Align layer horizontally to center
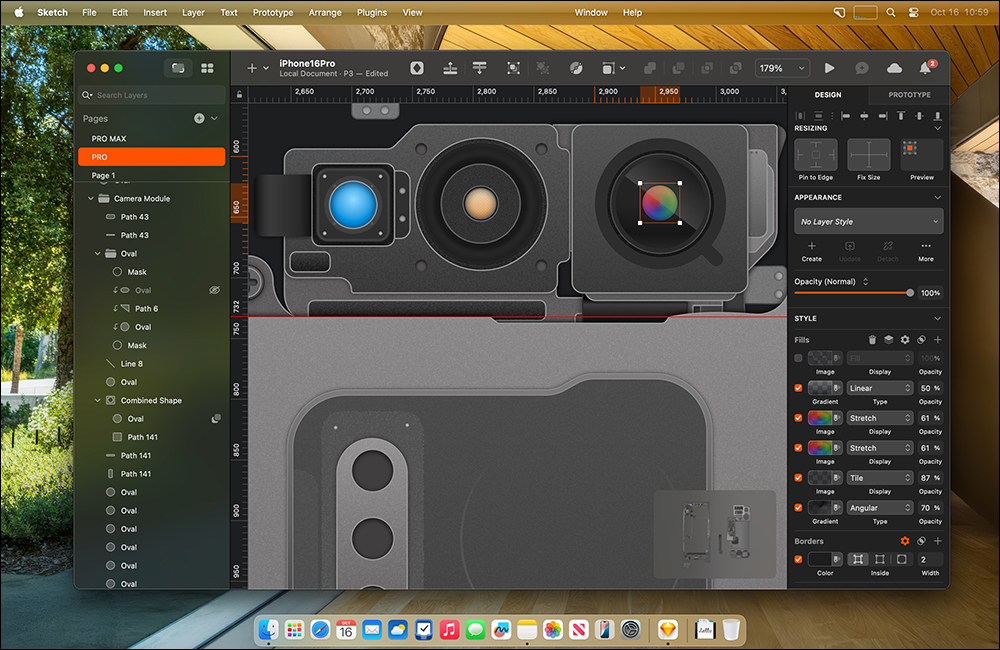Image resolution: width=1000 pixels, height=650 pixels. coord(864,116)
